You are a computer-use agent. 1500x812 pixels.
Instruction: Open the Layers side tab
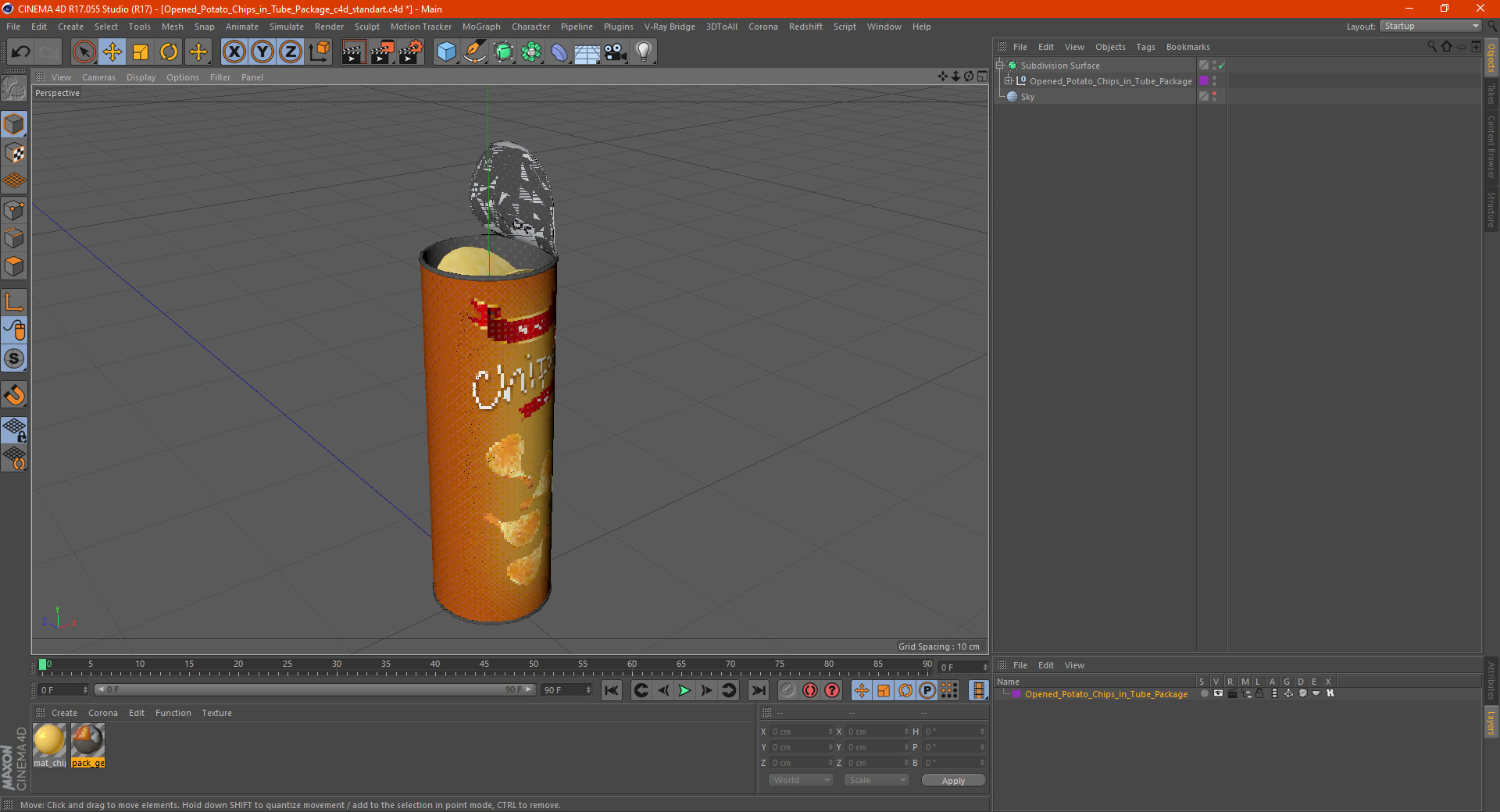pyautogui.click(x=1491, y=722)
